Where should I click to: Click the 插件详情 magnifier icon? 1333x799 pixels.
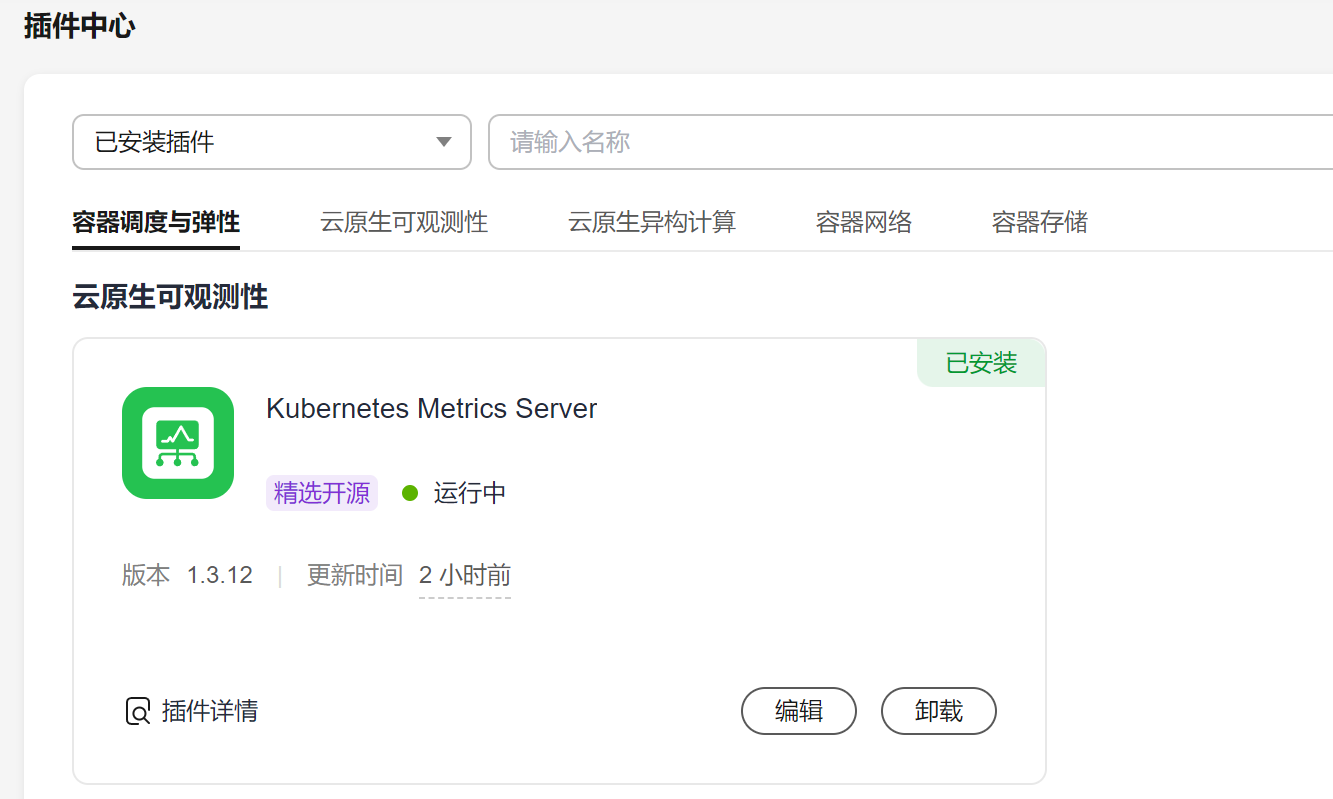point(137,712)
